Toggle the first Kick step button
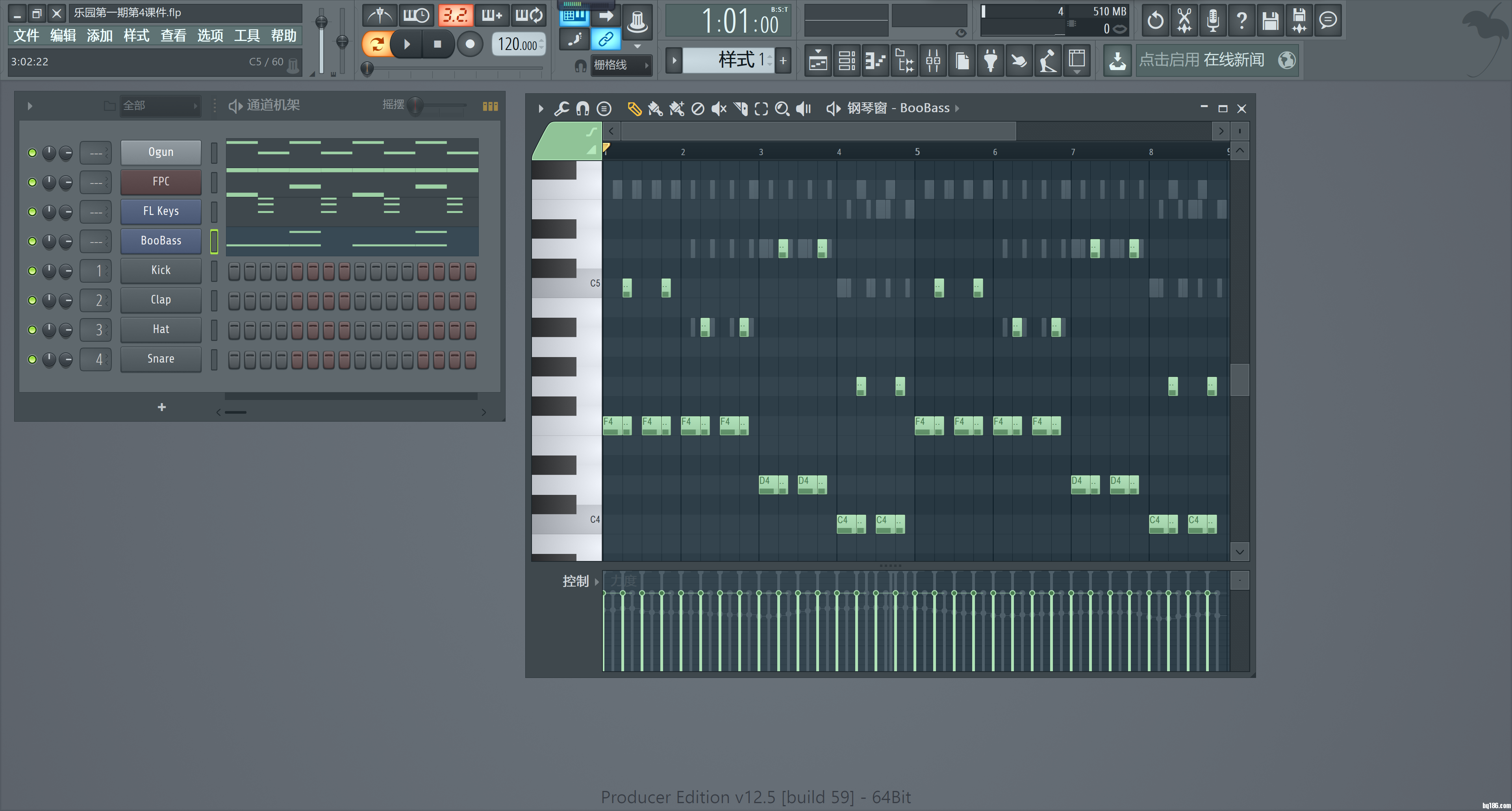This screenshot has width=1512, height=811. pyautogui.click(x=234, y=271)
